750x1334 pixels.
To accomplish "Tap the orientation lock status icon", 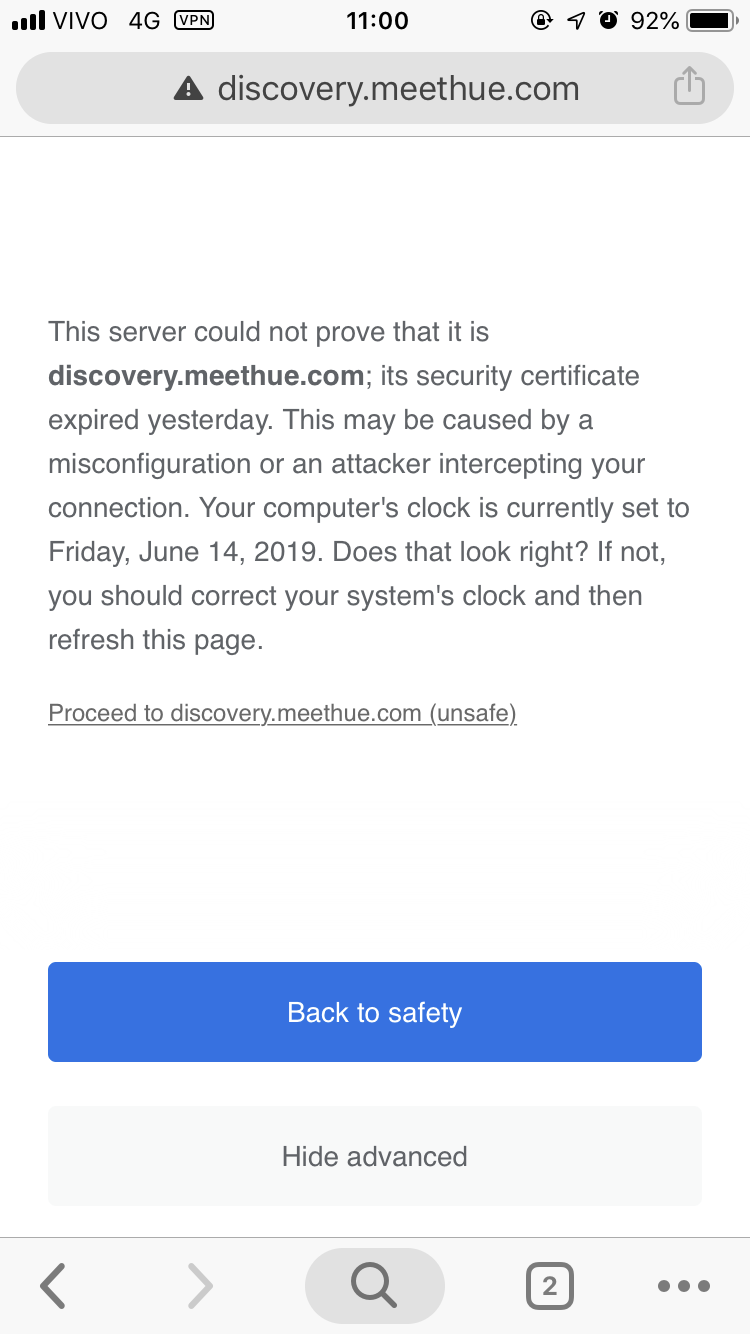I will point(541,20).
